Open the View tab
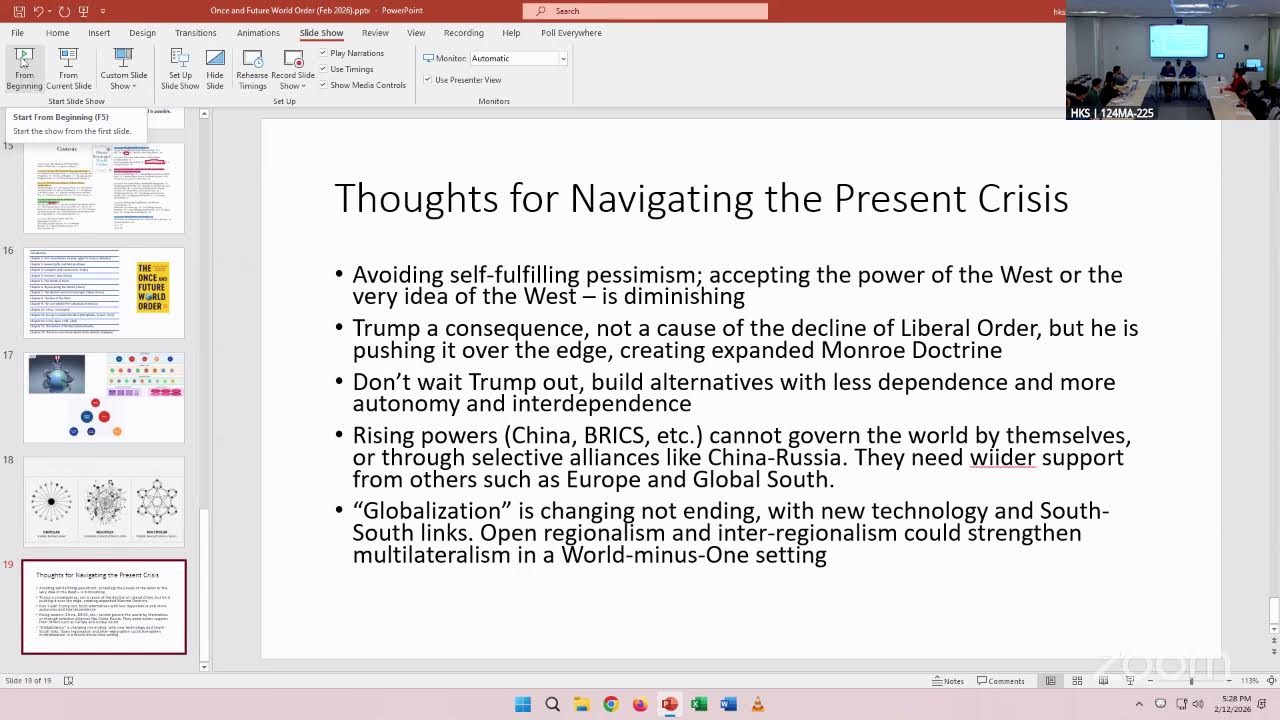This screenshot has height=720, width=1280. 416,33
